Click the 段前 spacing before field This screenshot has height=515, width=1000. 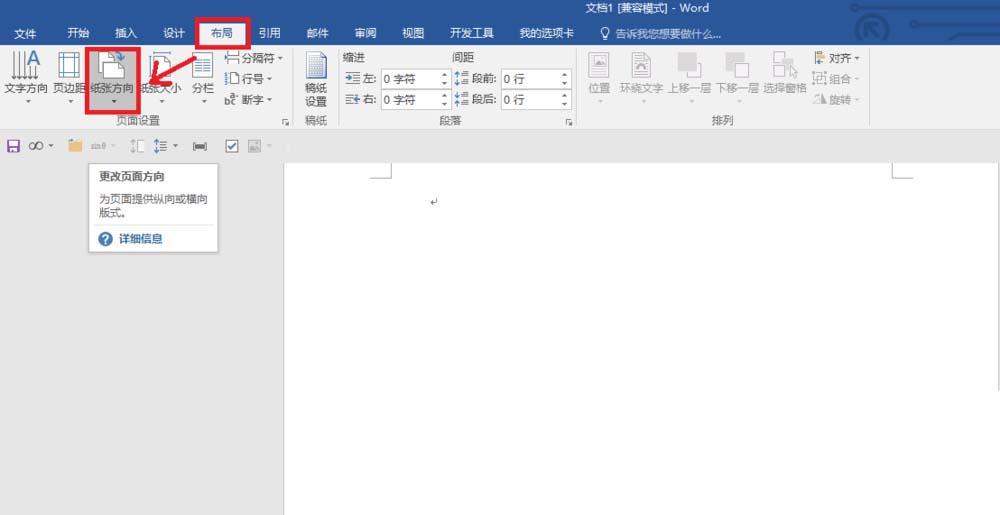click(530, 79)
